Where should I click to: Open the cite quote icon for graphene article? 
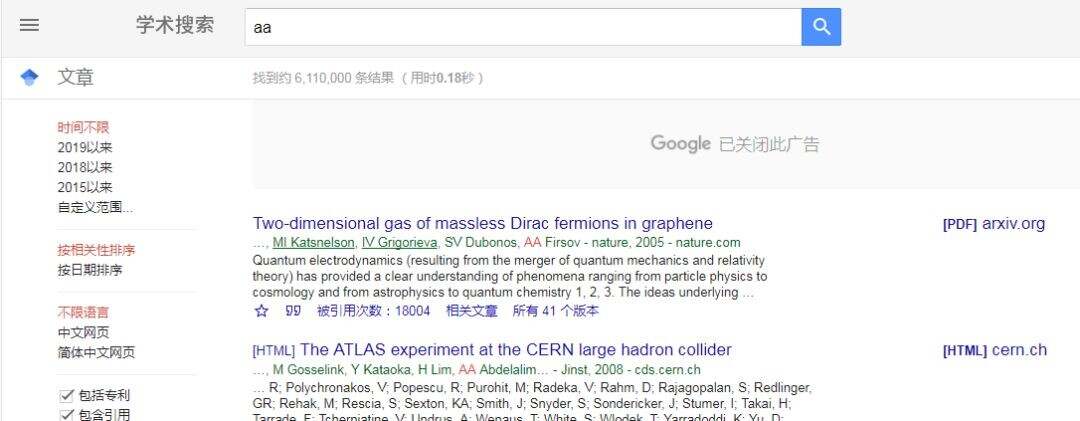(293, 311)
